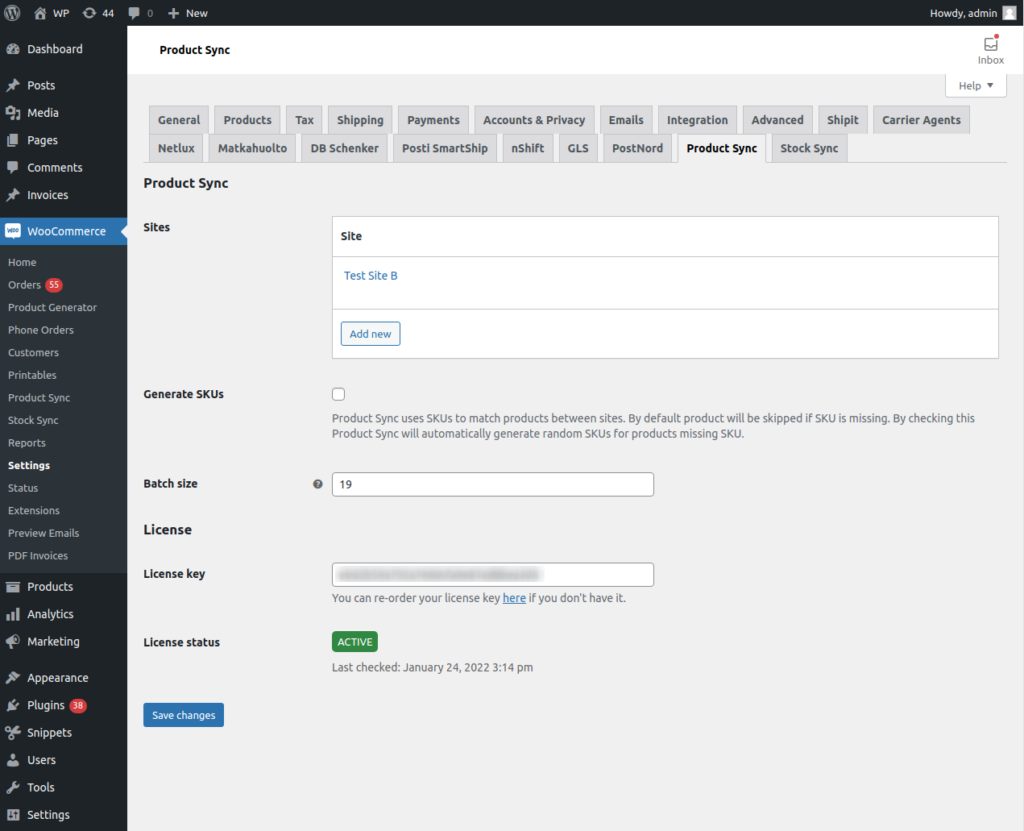Open the WordPress logo menu
1024x831 pixels.
coord(11,13)
